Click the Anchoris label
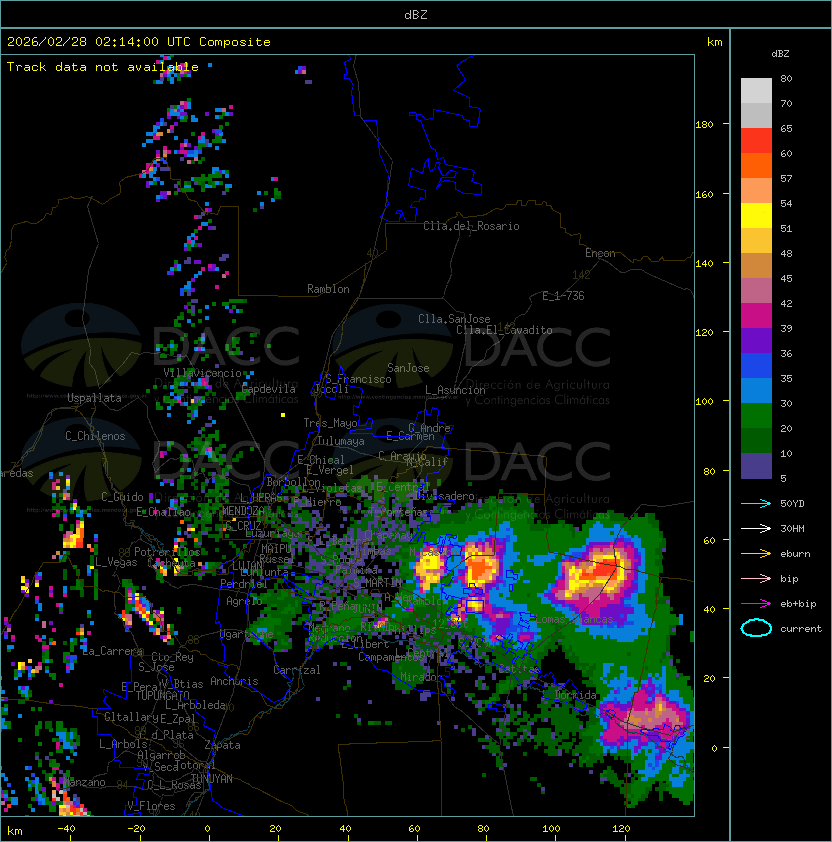 [x=234, y=681]
